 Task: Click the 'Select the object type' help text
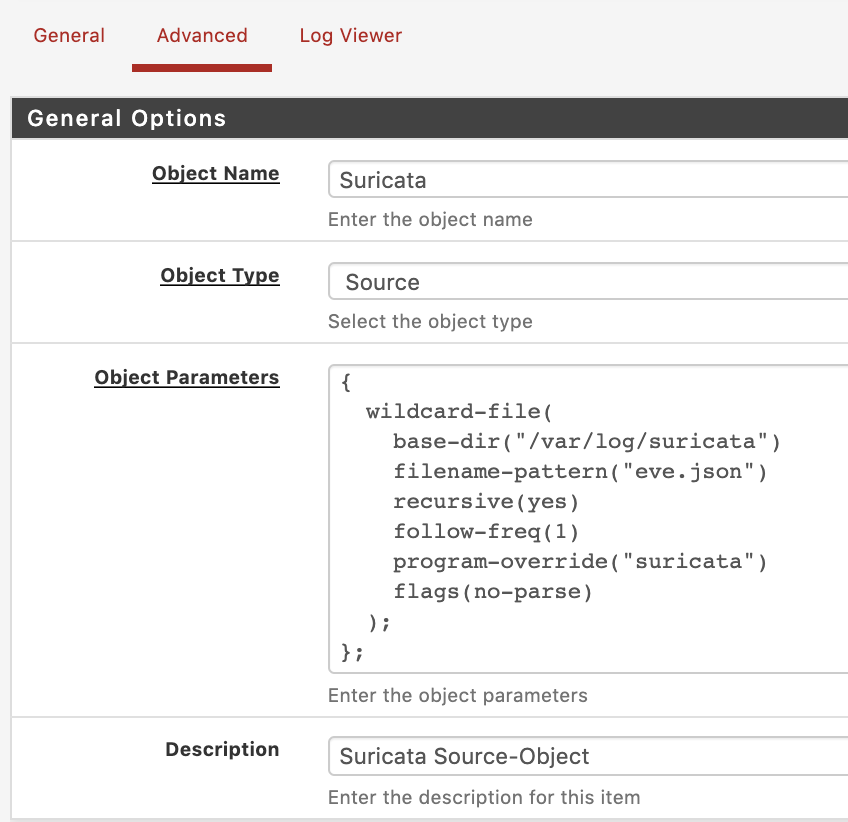coord(430,322)
